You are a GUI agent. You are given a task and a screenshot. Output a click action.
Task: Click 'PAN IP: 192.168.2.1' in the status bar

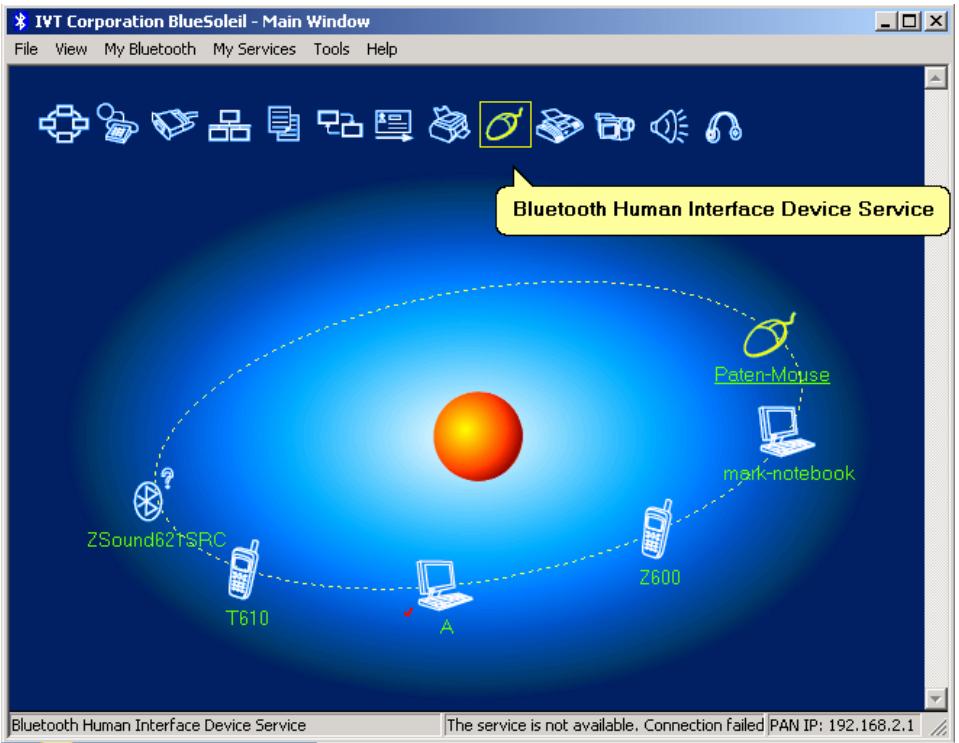842,725
